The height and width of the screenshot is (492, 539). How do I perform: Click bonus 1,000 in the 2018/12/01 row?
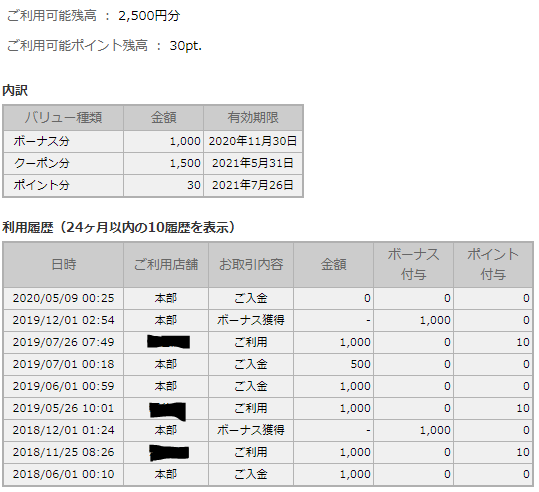click(435, 430)
